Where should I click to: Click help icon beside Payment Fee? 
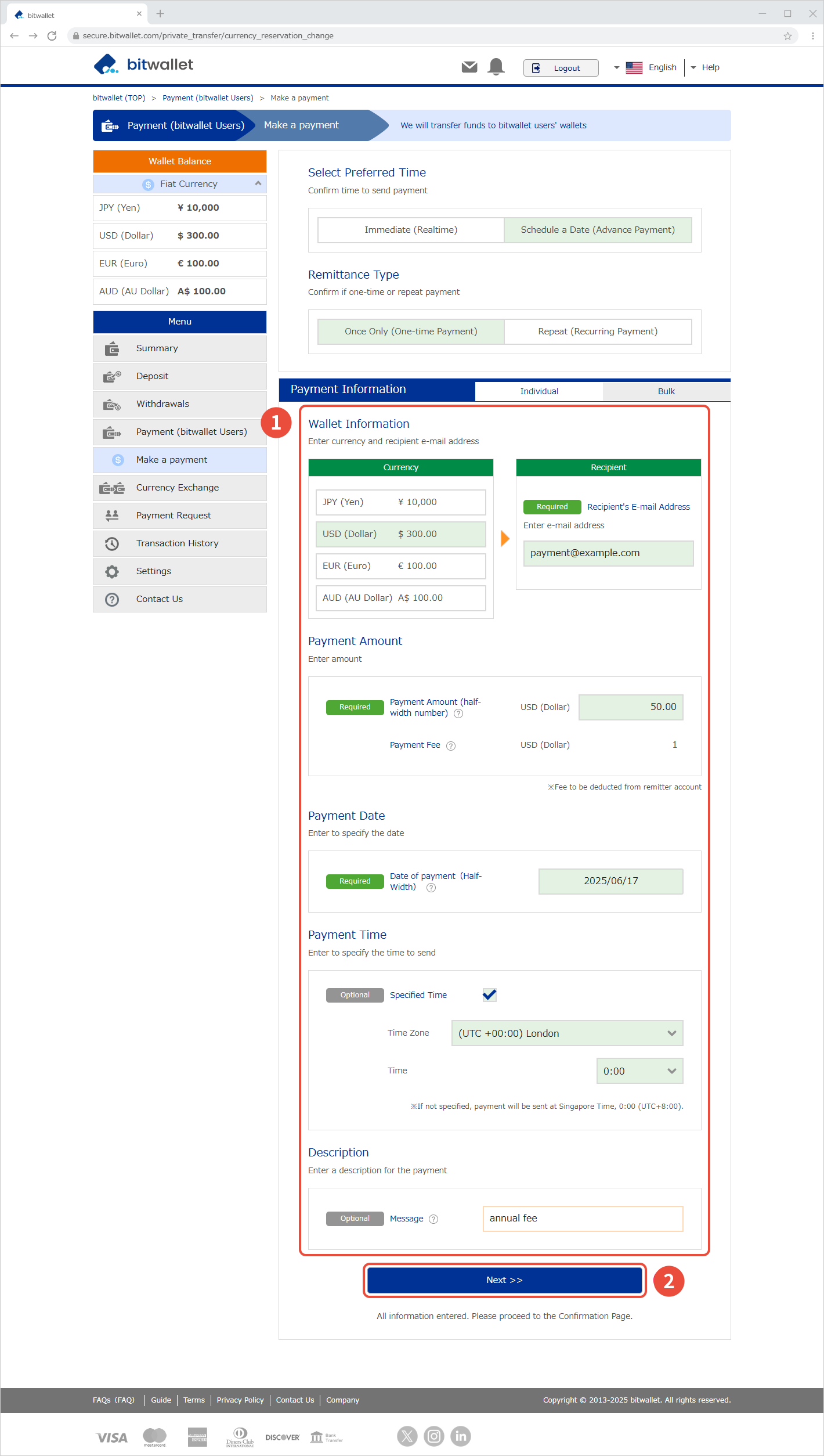[x=451, y=746]
